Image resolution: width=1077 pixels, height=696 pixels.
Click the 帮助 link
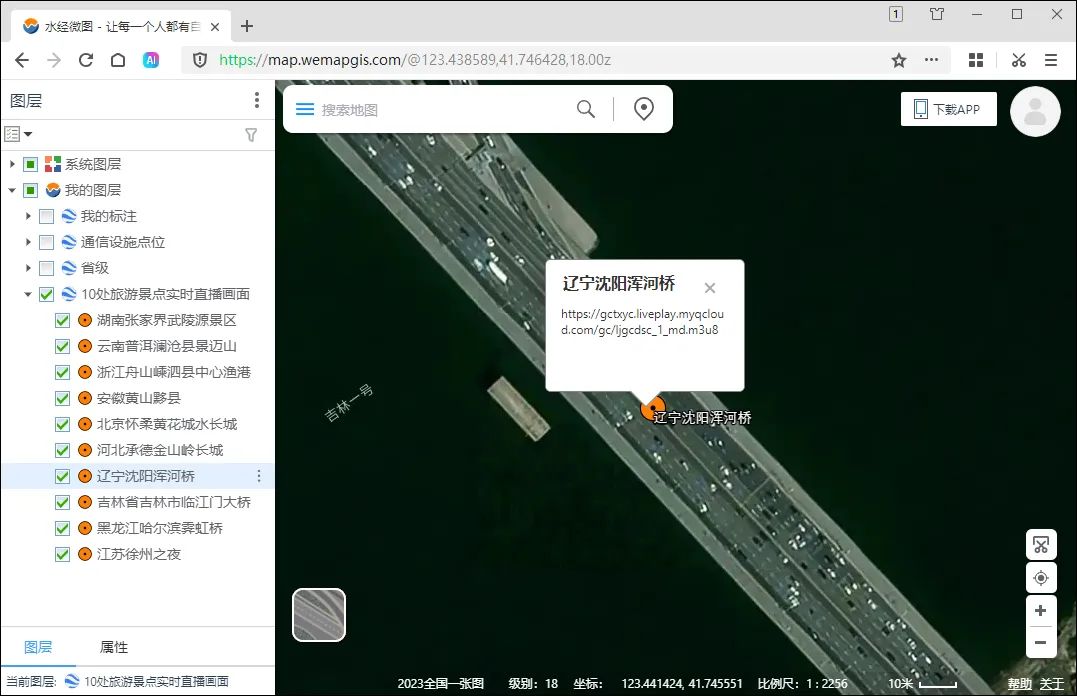point(1020,684)
